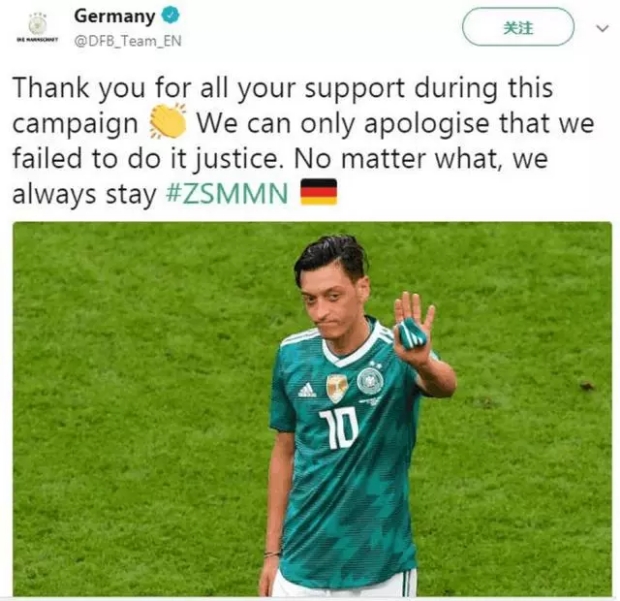Open the tweet photo on the grass
The height and width of the screenshot is (601, 620).
click(312, 409)
